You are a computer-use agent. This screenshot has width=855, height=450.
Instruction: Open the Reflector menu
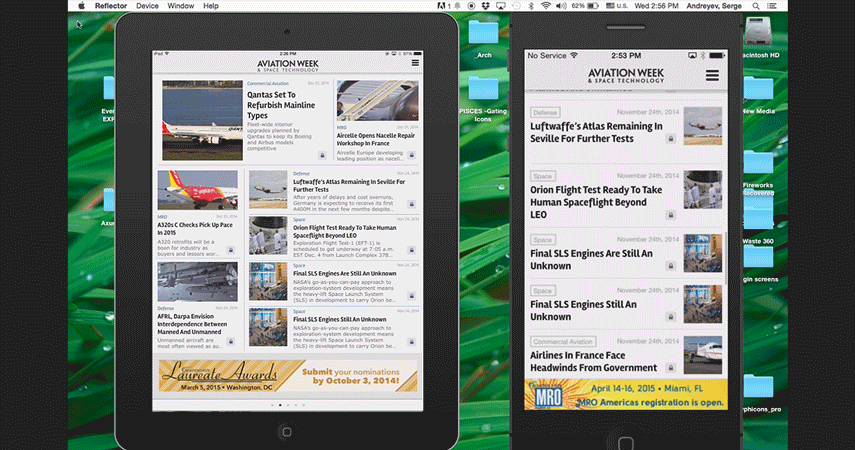(111, 6)
